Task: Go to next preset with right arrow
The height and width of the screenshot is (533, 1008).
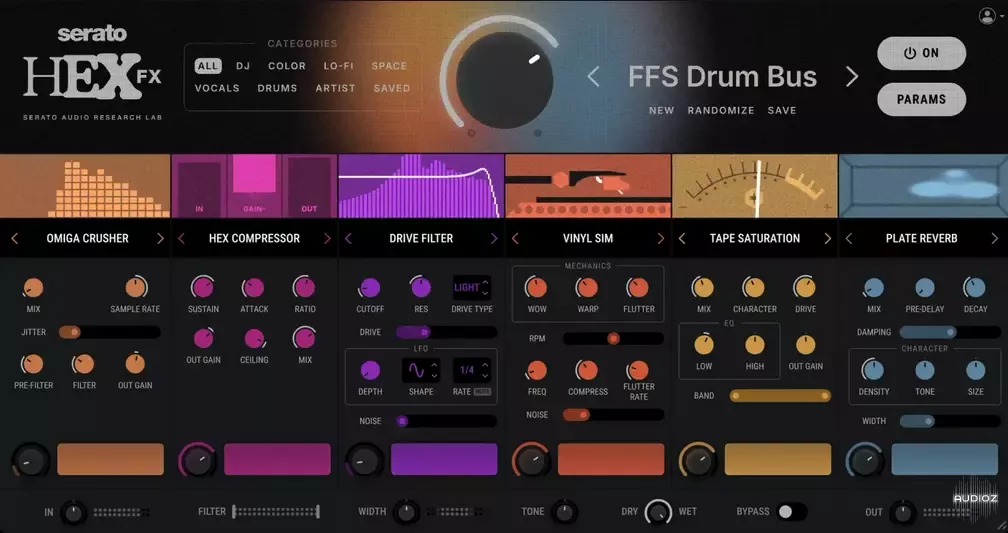Action: pyautogui.click(x=852, y=77)
